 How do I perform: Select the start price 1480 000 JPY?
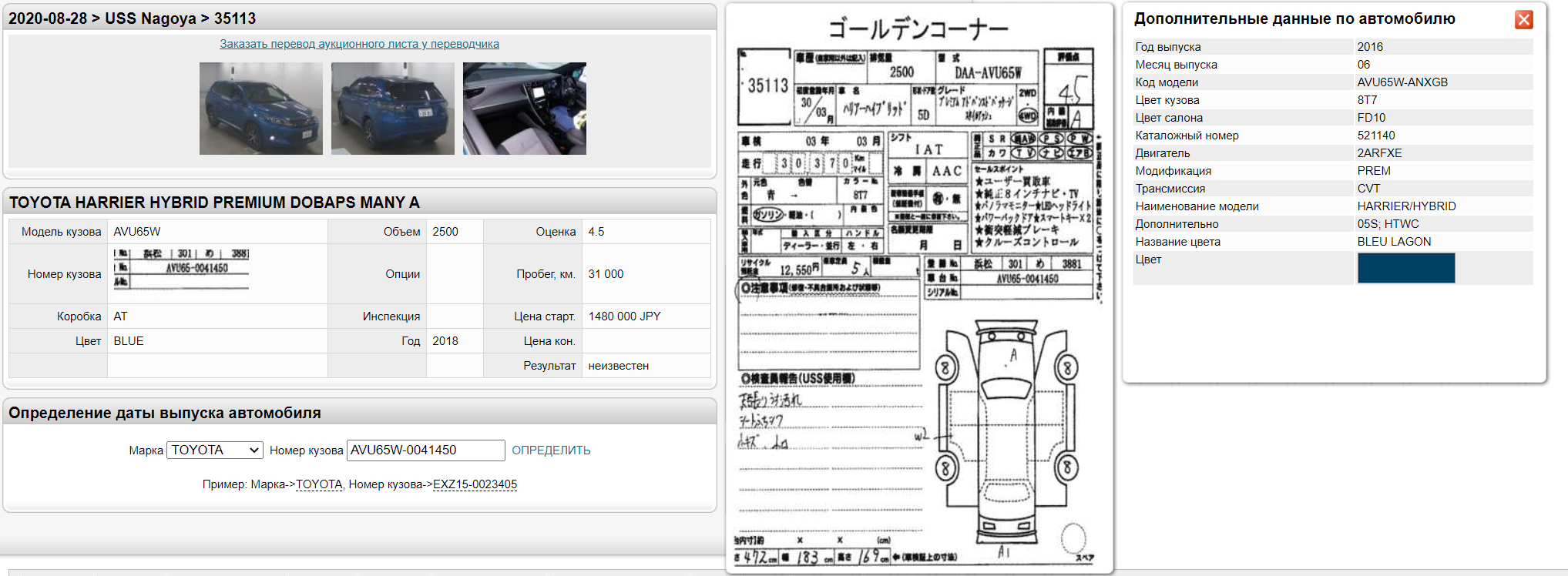click(x=624, y=316)
